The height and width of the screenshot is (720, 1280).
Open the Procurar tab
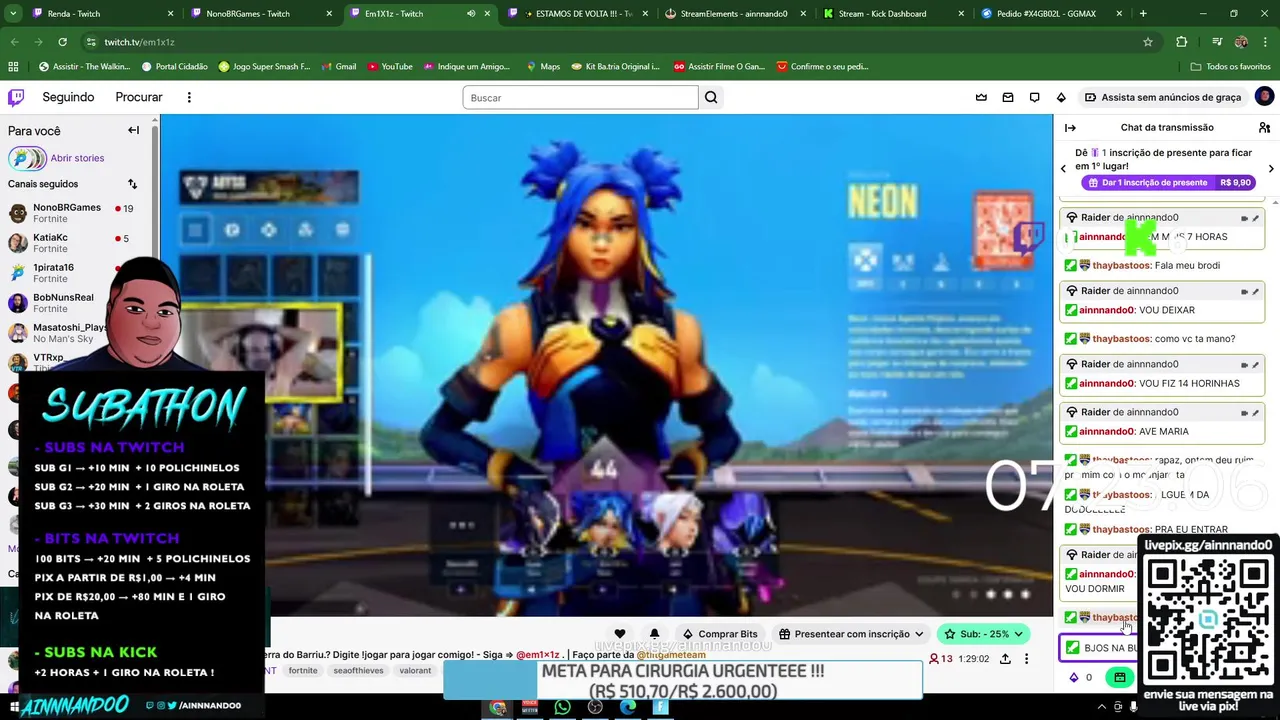pyautogui.click(x=139, y=97)
